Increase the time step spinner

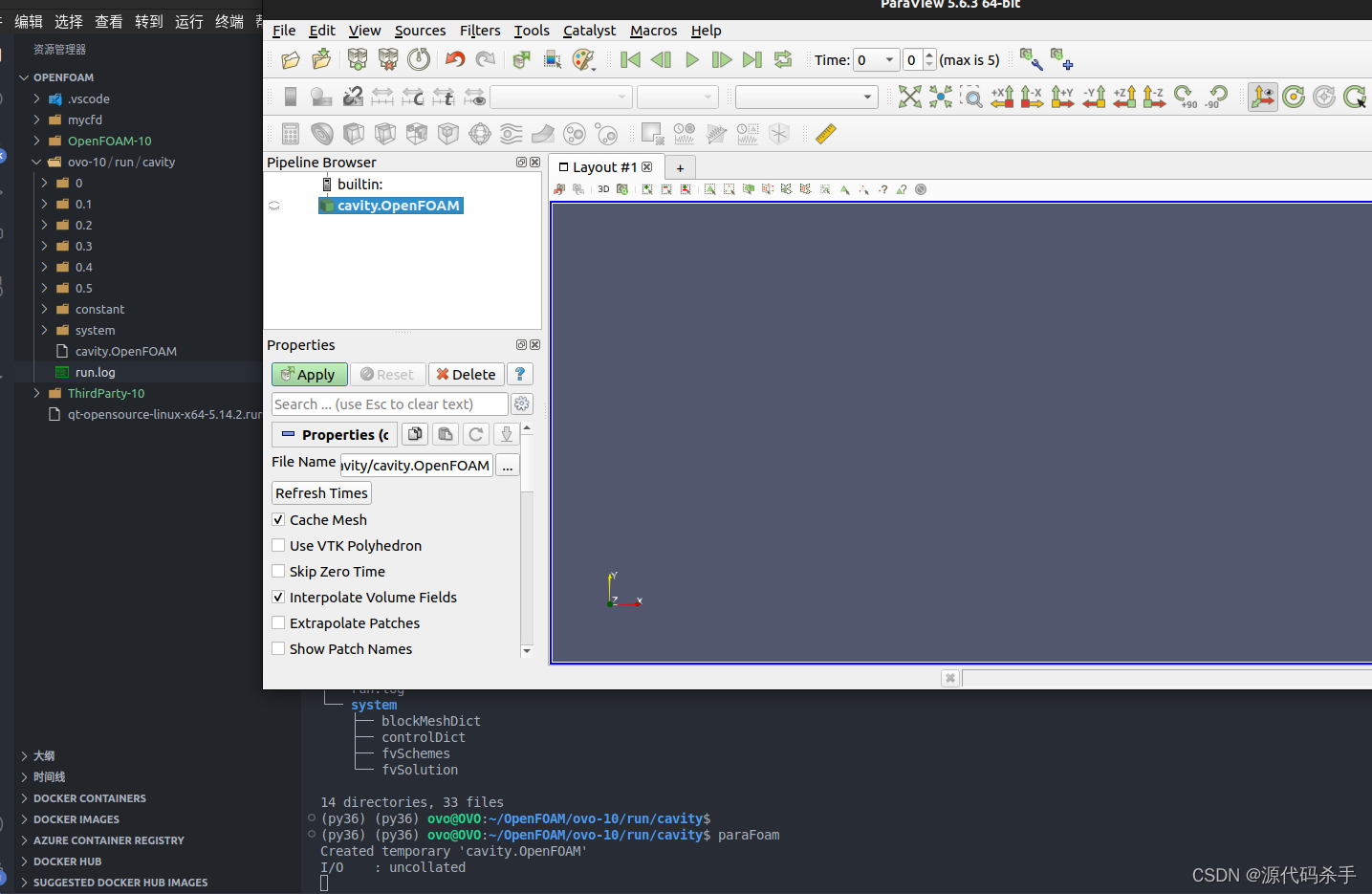[x=929, y=55]
